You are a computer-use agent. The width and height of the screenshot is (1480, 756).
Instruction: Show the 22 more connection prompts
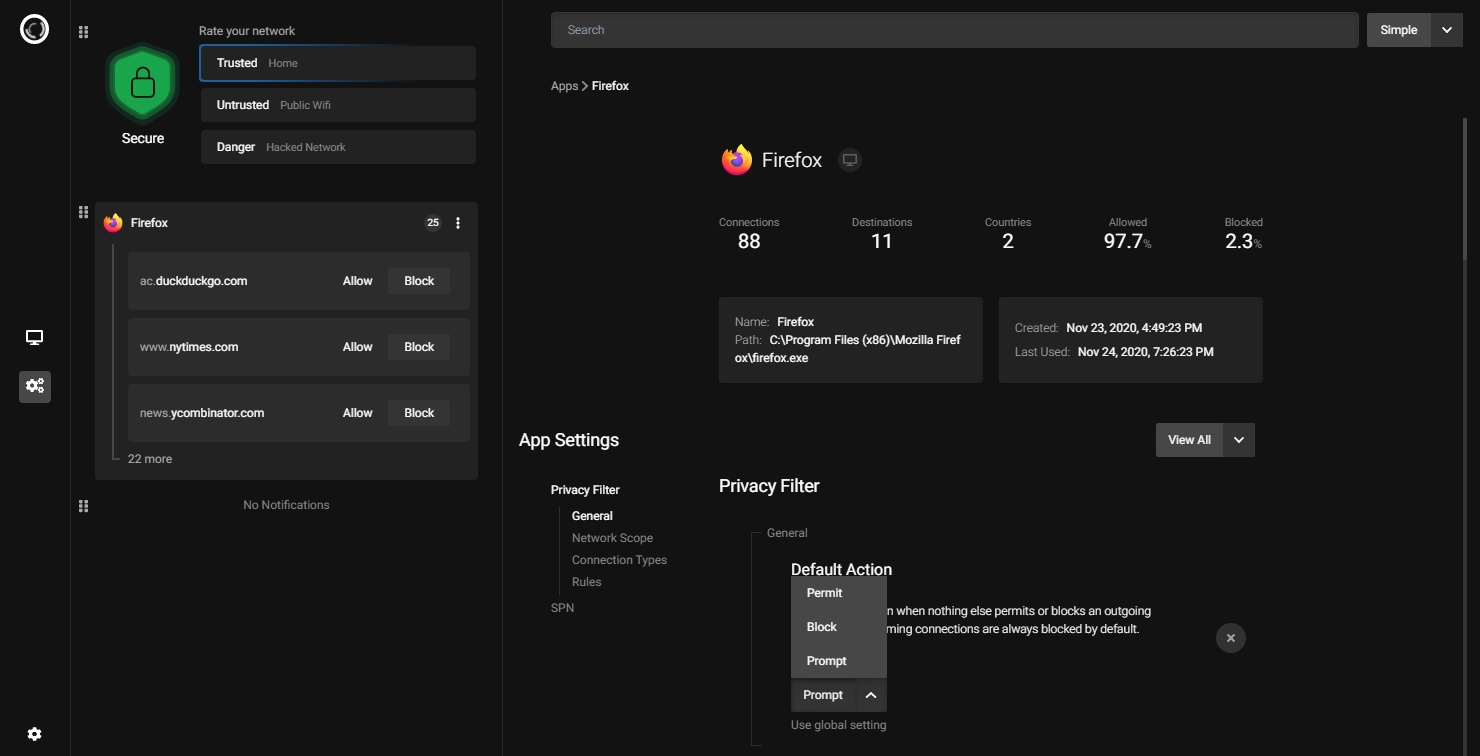click(150, 459)
